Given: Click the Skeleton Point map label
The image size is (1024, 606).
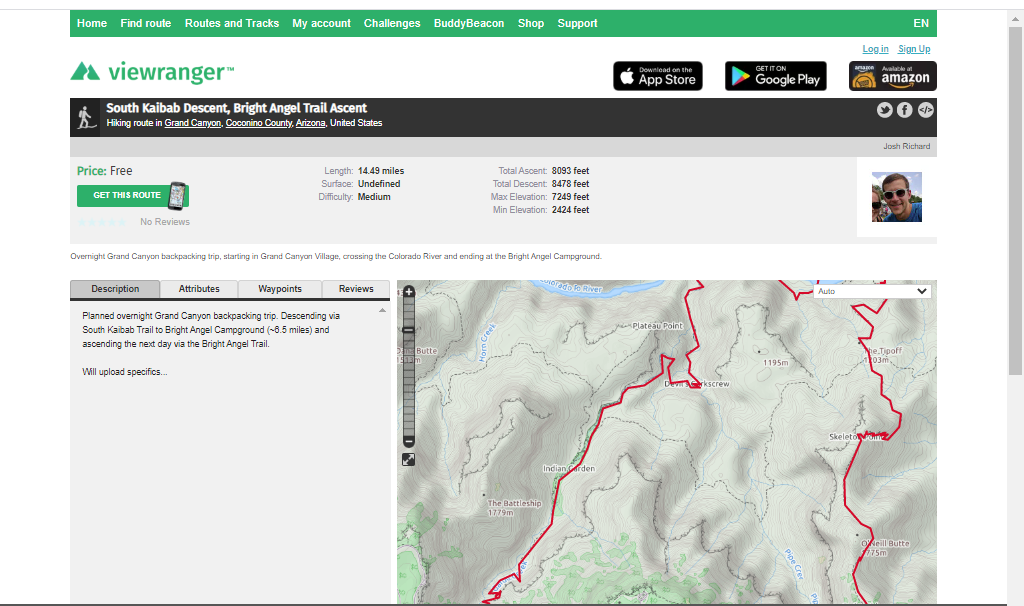Looking at the screenshot, I should [857, 437].
